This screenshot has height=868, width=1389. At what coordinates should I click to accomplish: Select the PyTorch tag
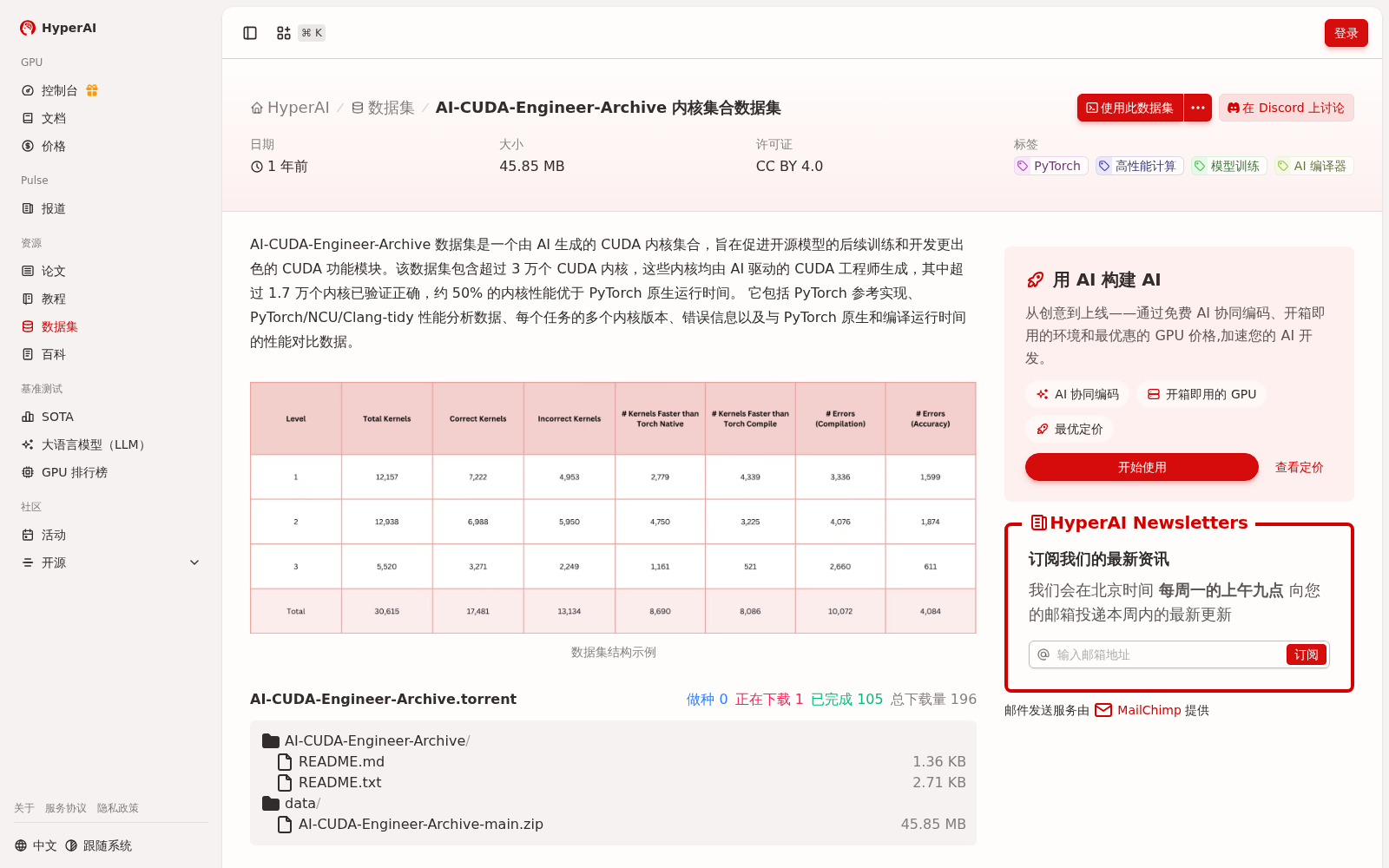click(1050, 166)
